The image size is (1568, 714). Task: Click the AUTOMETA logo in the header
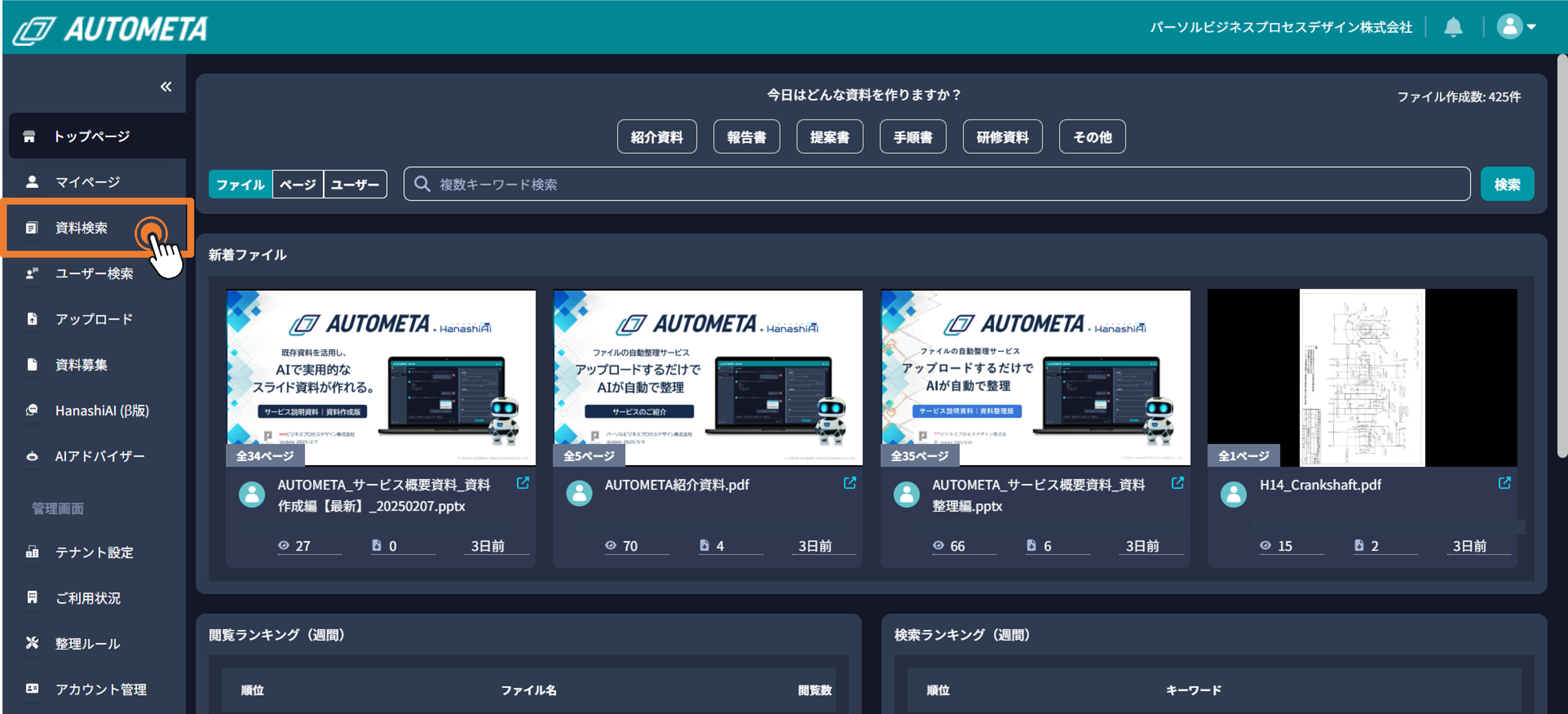coord(111,29)
